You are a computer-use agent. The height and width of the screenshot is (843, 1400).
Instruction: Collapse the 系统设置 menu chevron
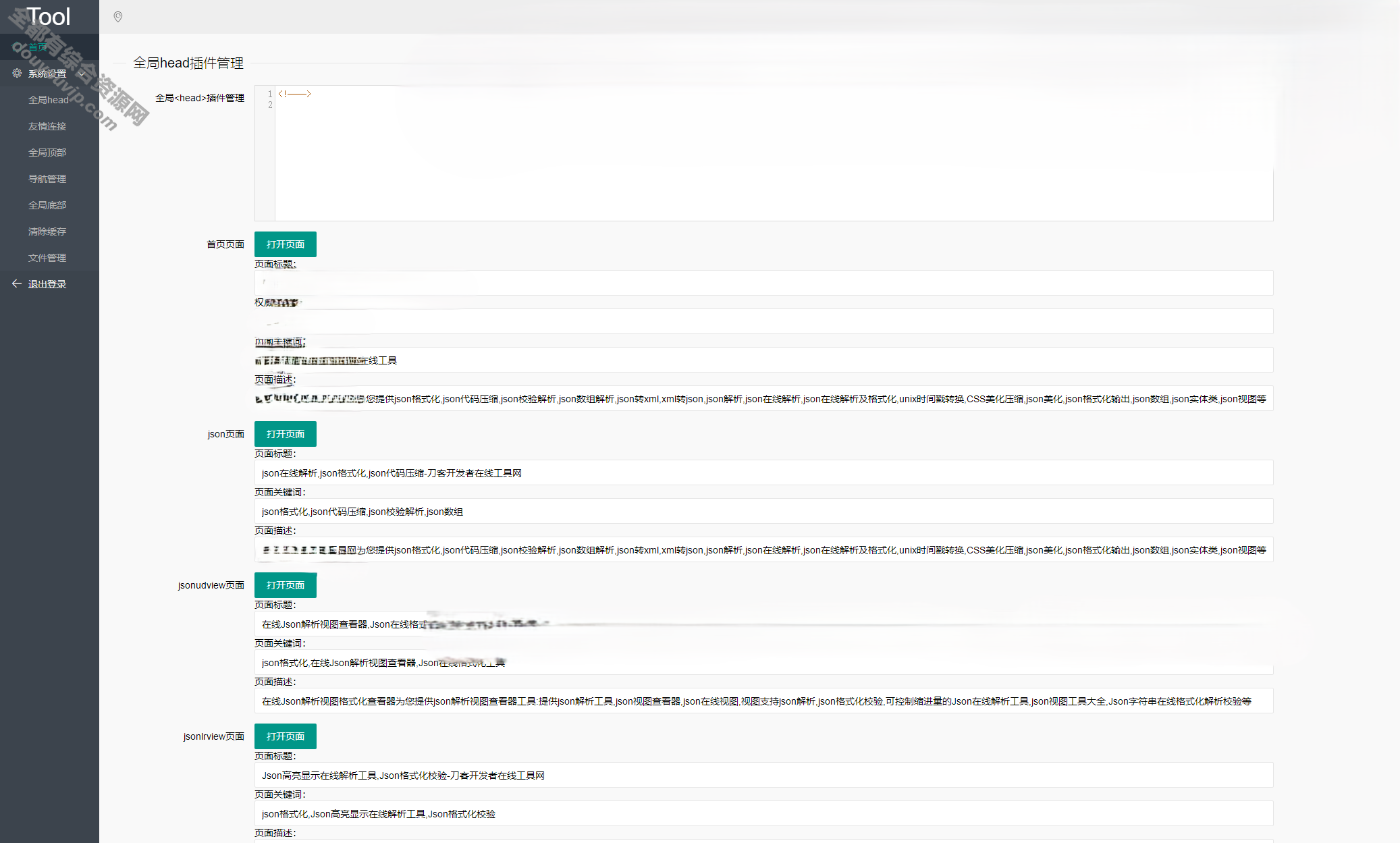coord(82,74)
